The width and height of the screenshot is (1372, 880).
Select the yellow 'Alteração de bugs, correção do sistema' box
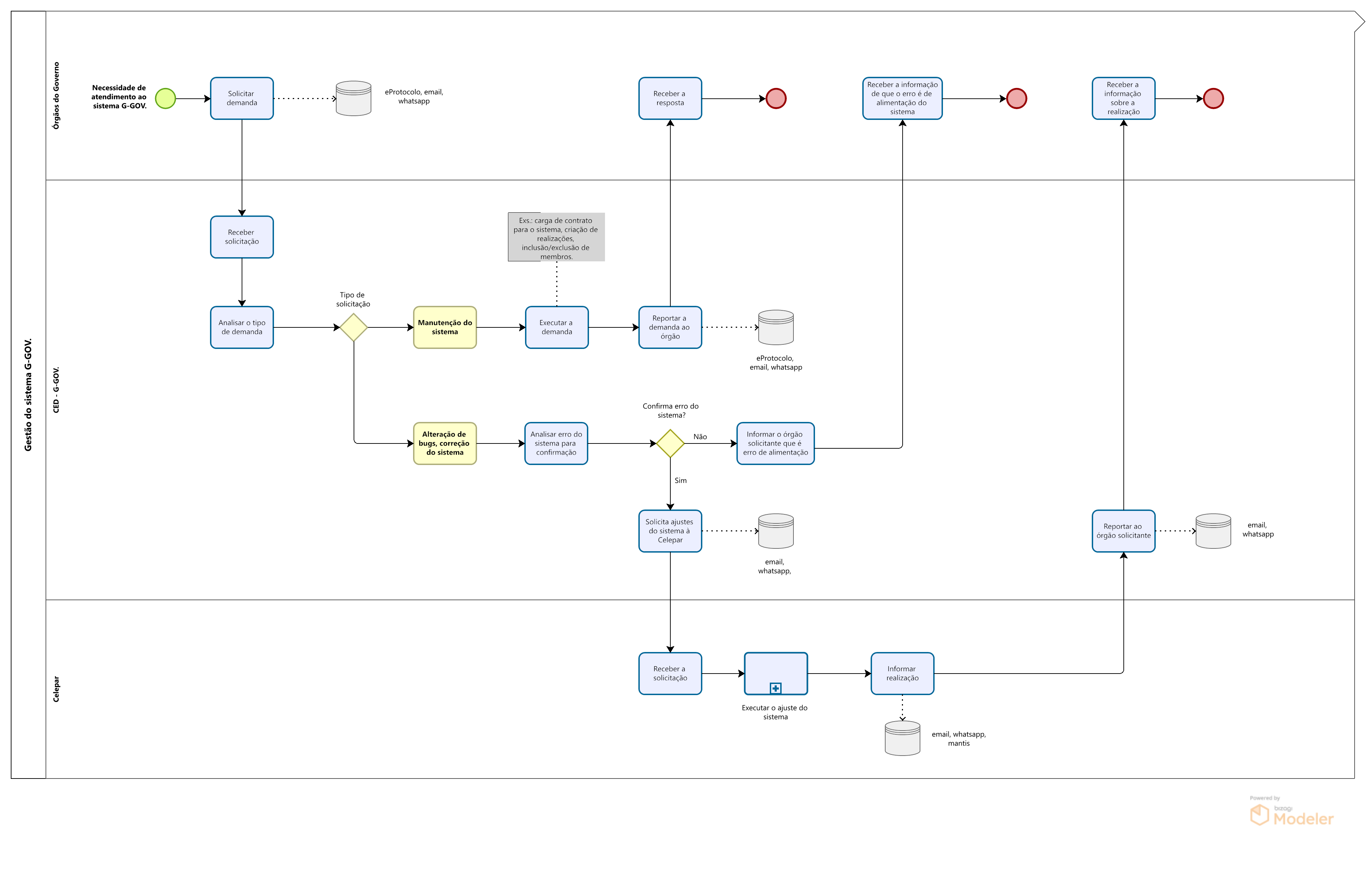tap(445, 443)
